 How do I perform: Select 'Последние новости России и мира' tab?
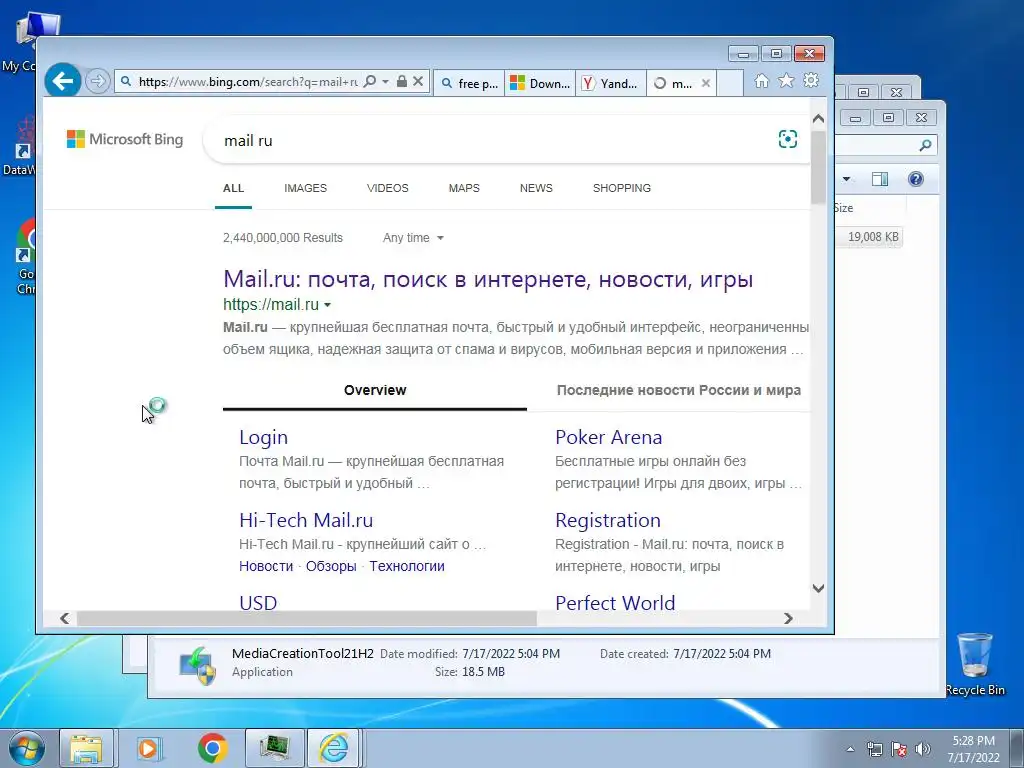pyautogui.click(x=679, y=390)
